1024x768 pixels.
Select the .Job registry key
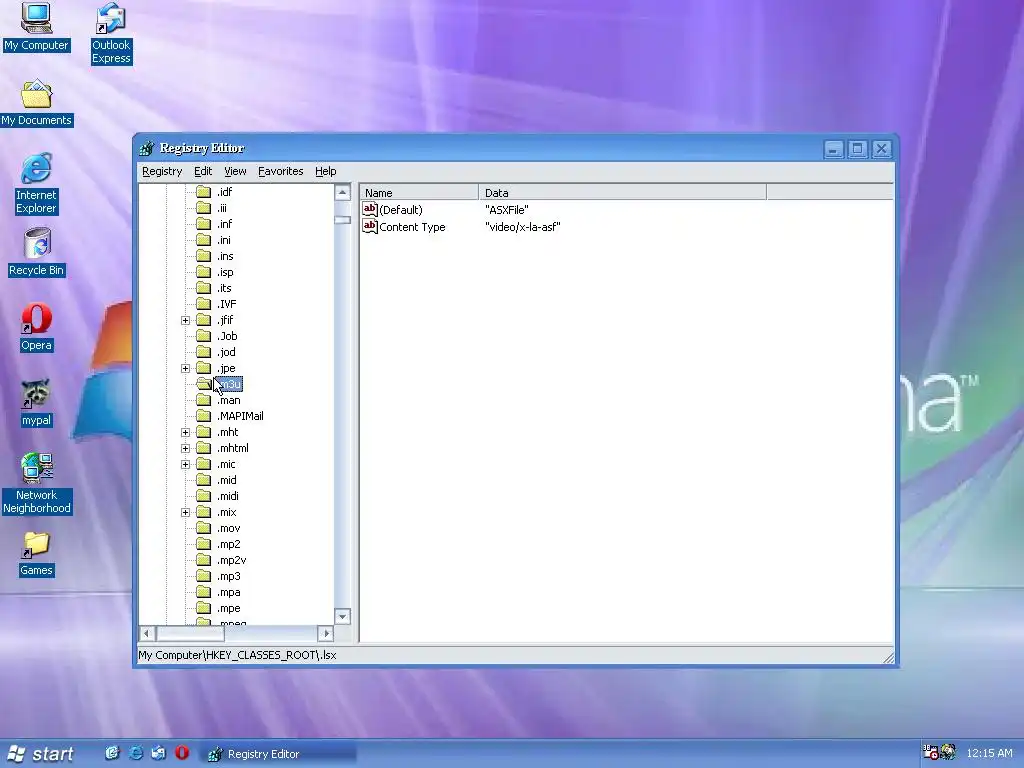[x=227, y=336]
